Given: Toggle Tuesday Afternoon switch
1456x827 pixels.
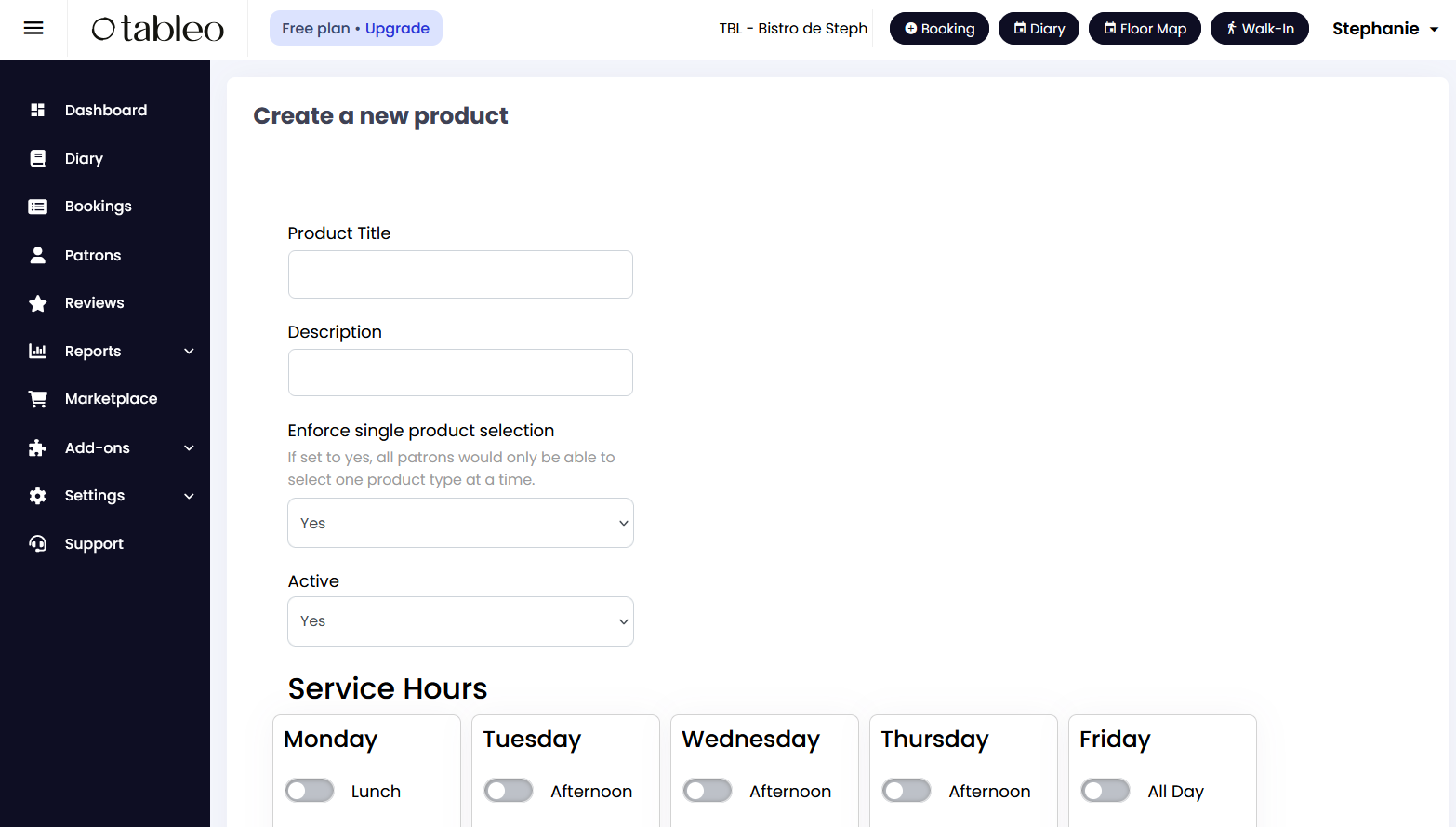Looking at the screenshot, I should [x=509, y=791].
